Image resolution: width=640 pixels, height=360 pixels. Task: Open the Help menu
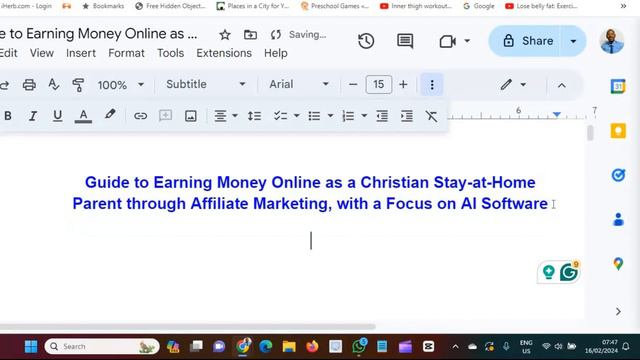click(276, 53)
